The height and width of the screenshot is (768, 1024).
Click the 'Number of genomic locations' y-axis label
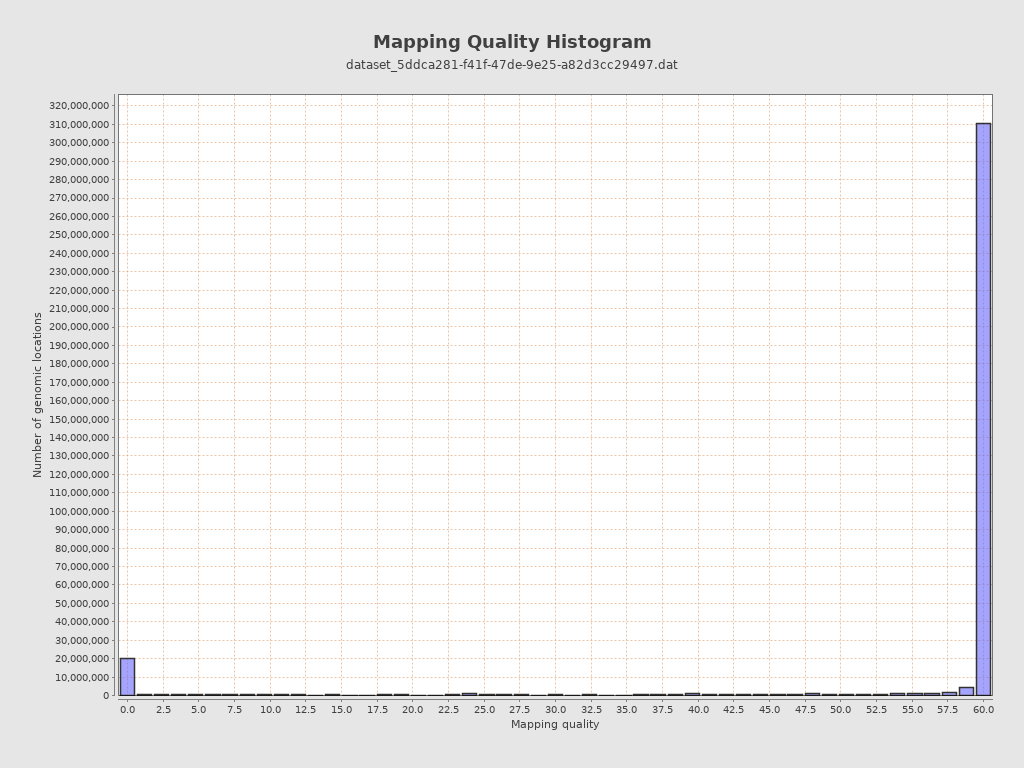[38, 394]
